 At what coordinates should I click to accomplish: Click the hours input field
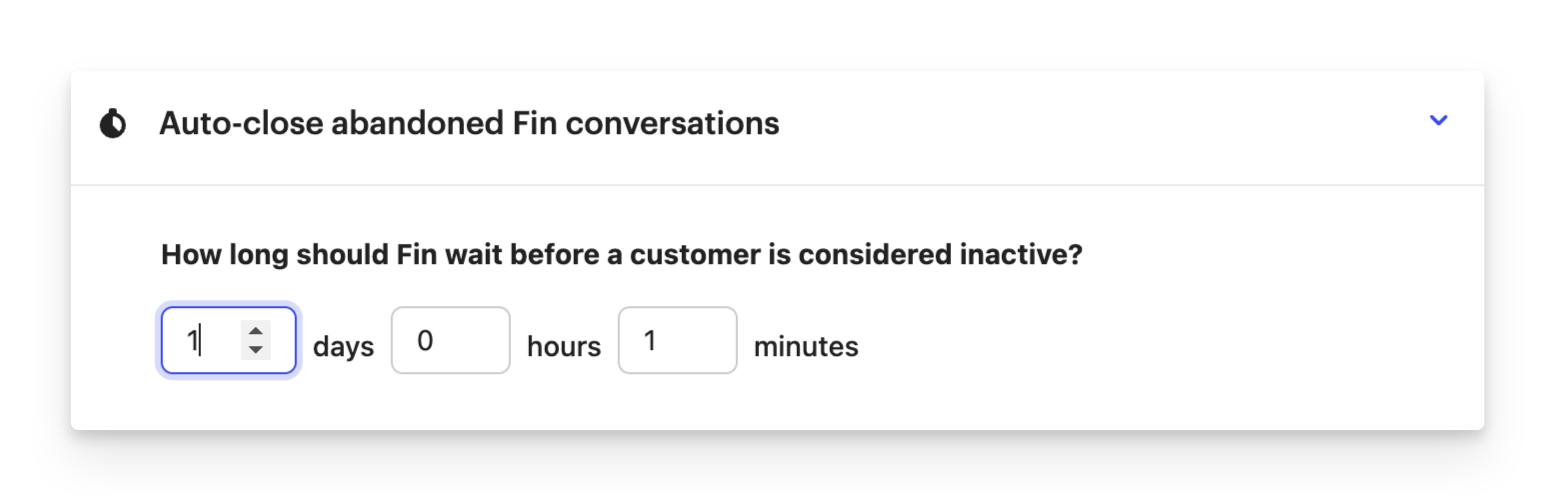point(450,341)
